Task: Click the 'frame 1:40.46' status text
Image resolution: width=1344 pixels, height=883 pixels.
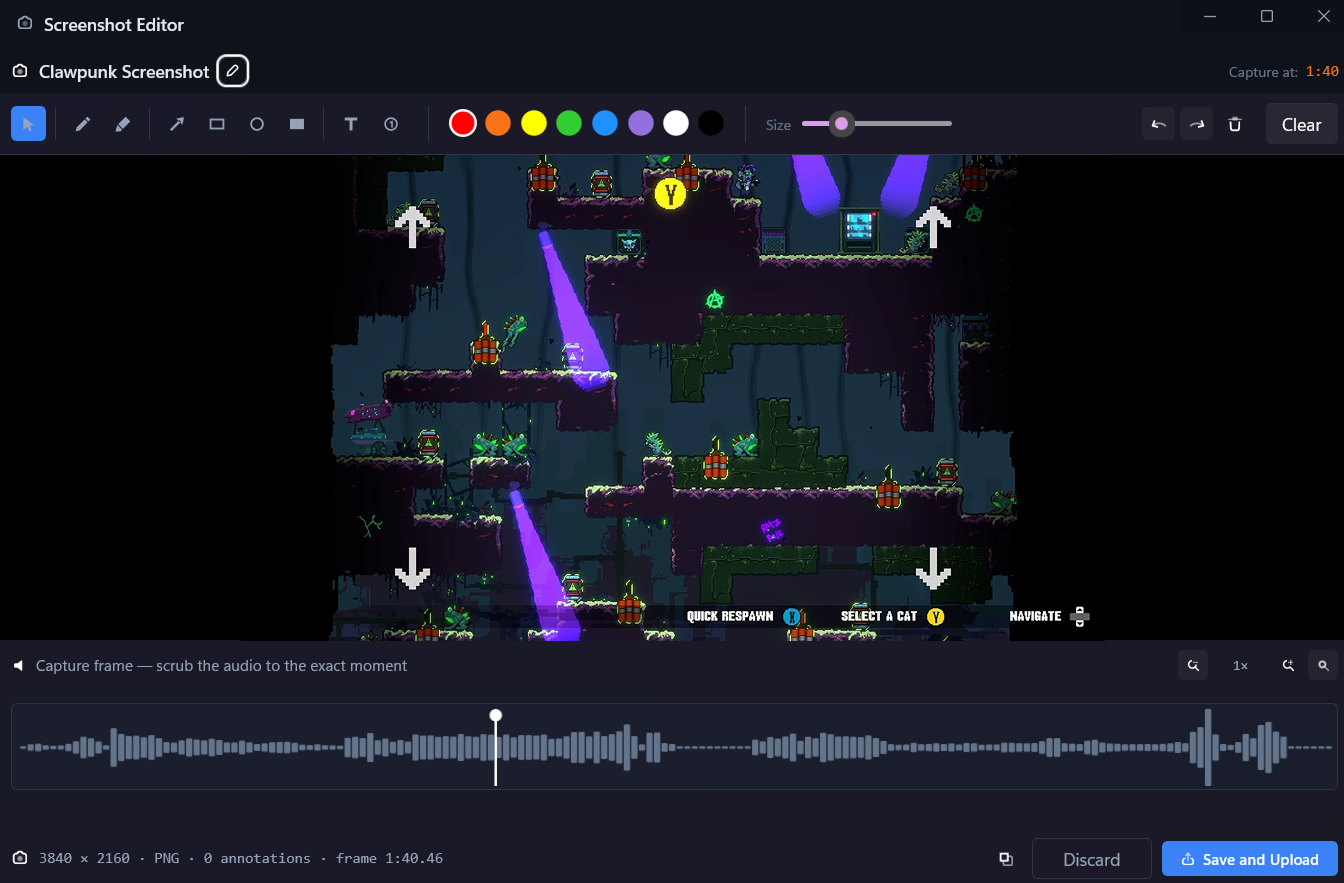Action: coord(389,858)
